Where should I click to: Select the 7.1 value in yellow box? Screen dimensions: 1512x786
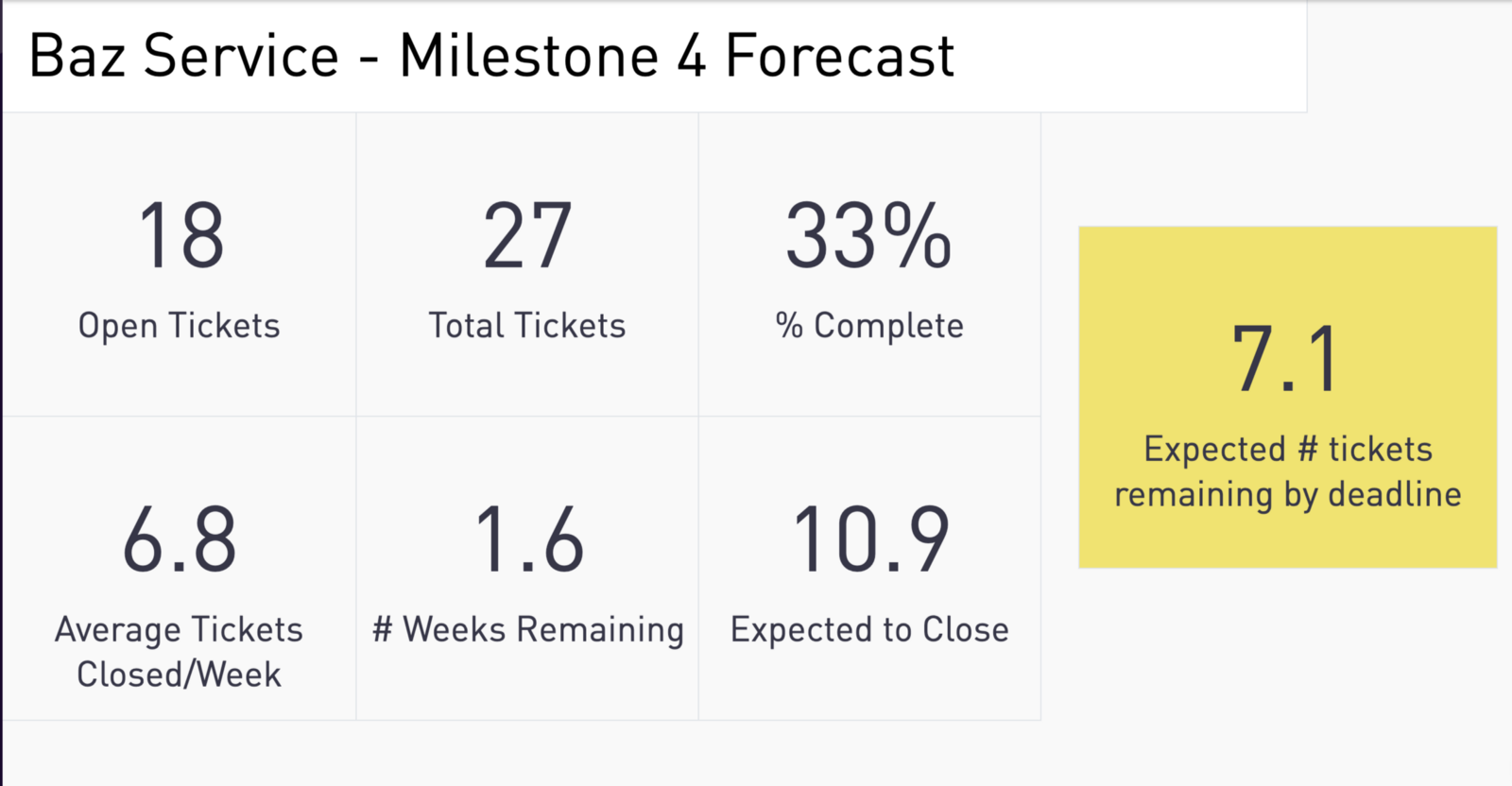click(x=1286, y=359)
